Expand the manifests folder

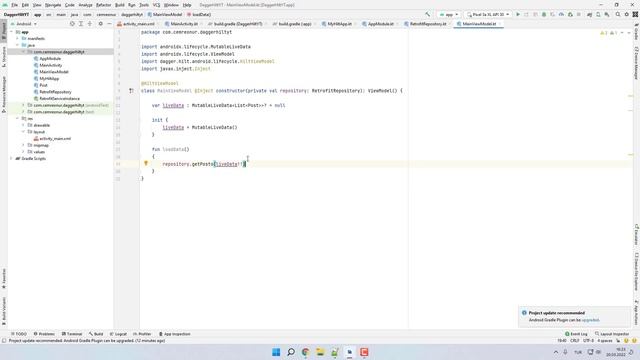click(x=18, y=38)
